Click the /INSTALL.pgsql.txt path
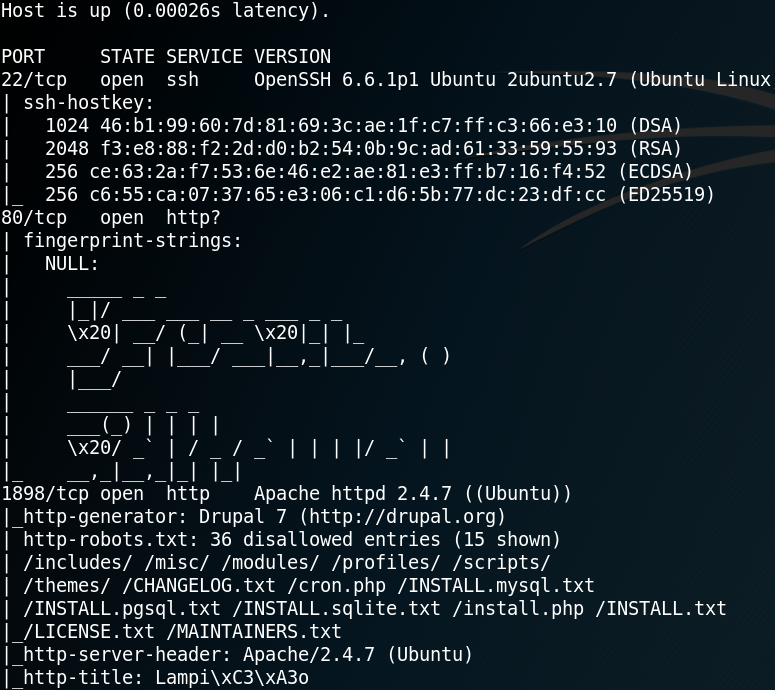This screenshot has width=775, height=690. click(x=122, y=608)
